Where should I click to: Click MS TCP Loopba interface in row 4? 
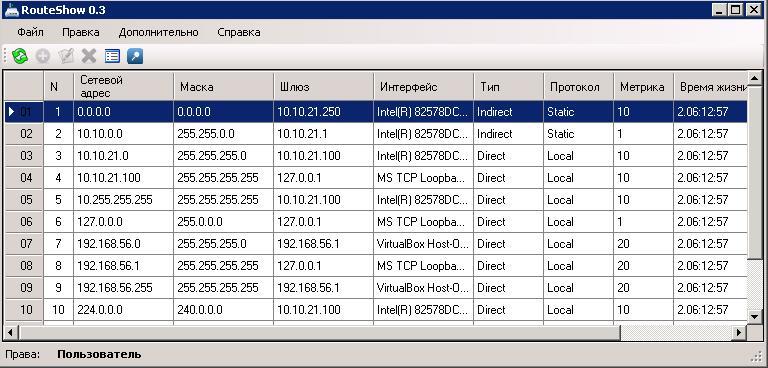click(423, 178)
